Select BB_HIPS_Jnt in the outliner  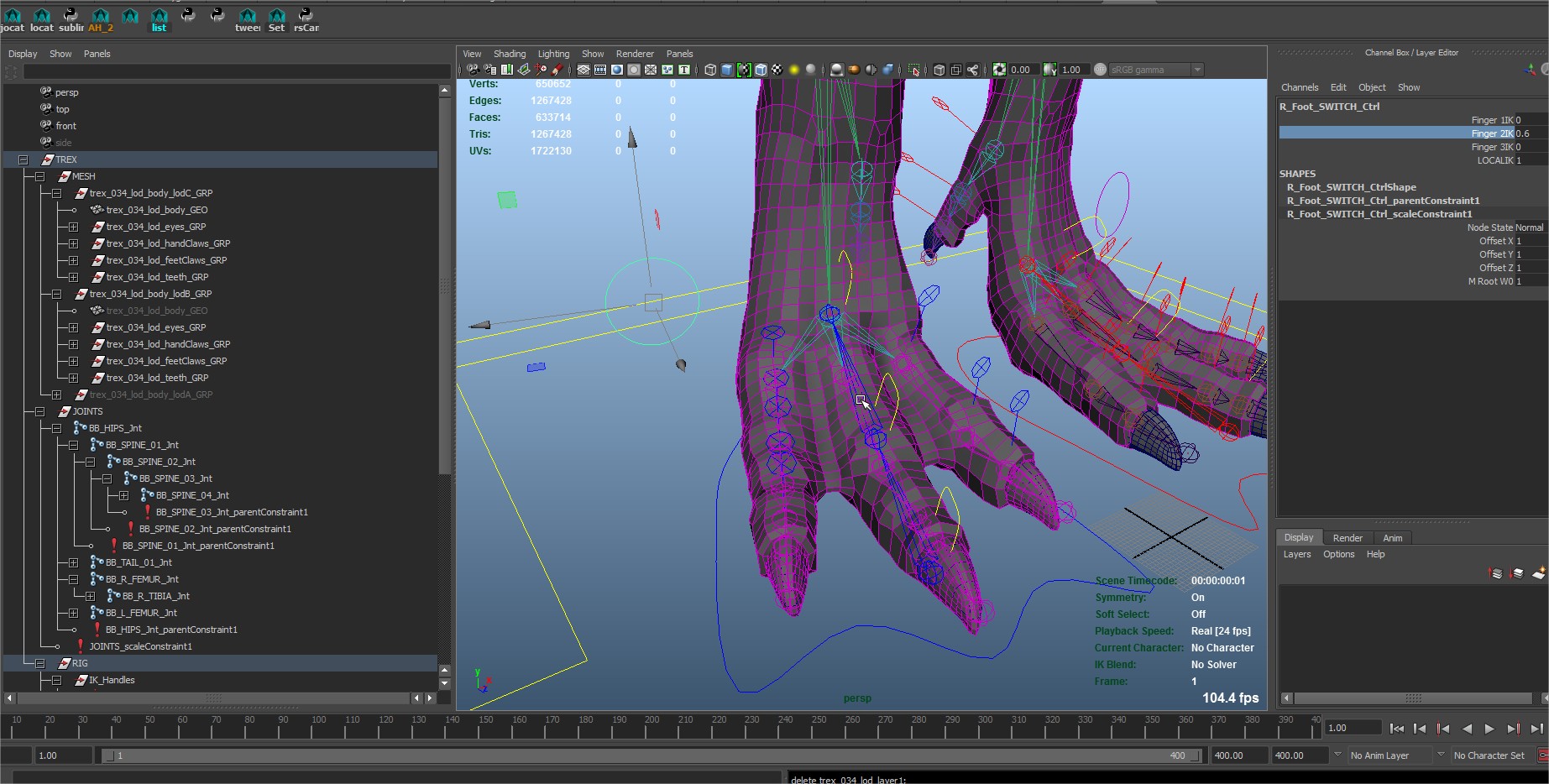click(115, 428)
